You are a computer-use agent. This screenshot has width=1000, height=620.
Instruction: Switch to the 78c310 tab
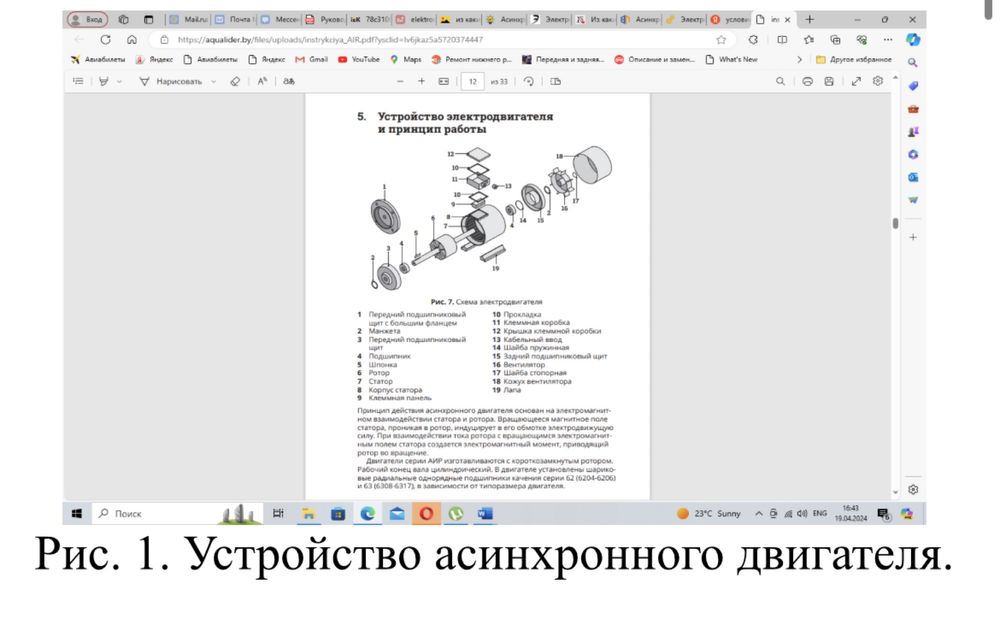click(369, 19)
